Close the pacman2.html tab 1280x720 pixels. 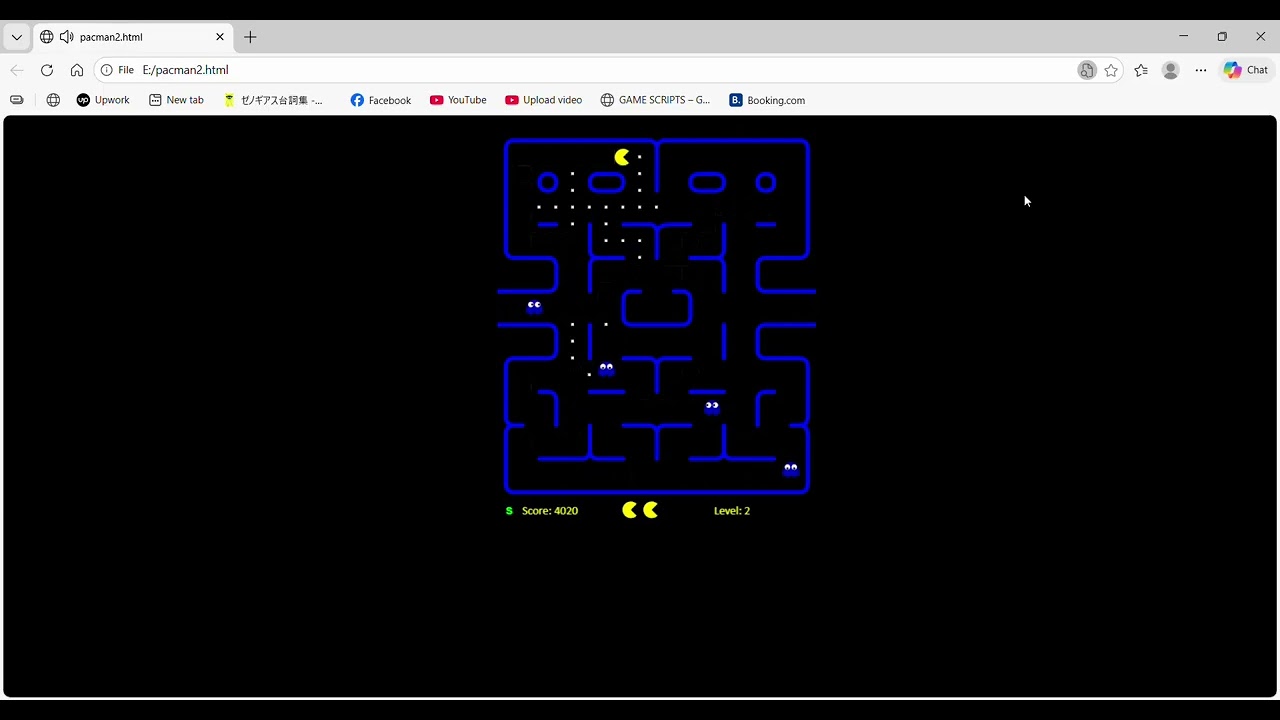point(220,37)
